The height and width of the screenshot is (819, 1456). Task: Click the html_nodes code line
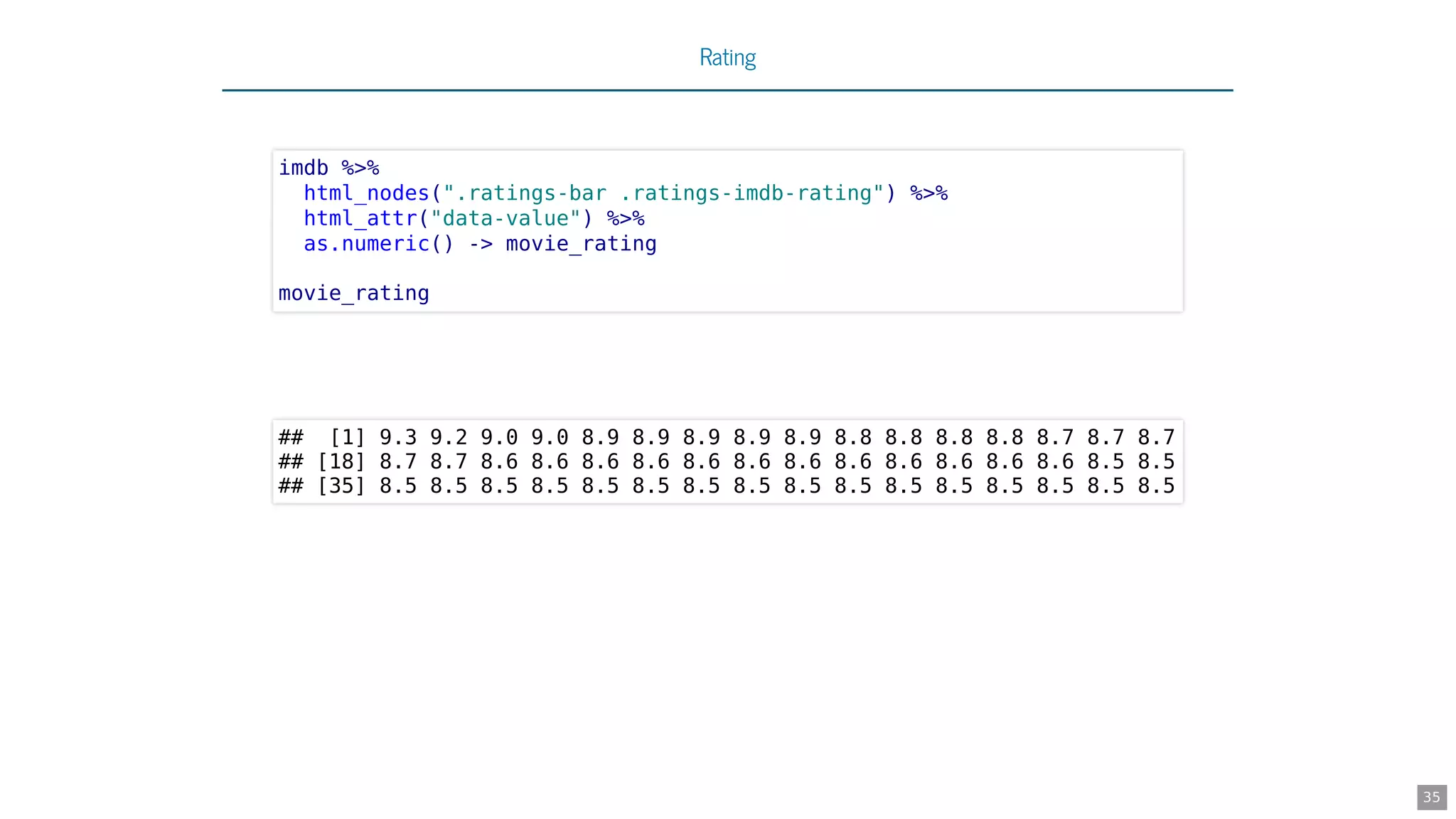626,193
